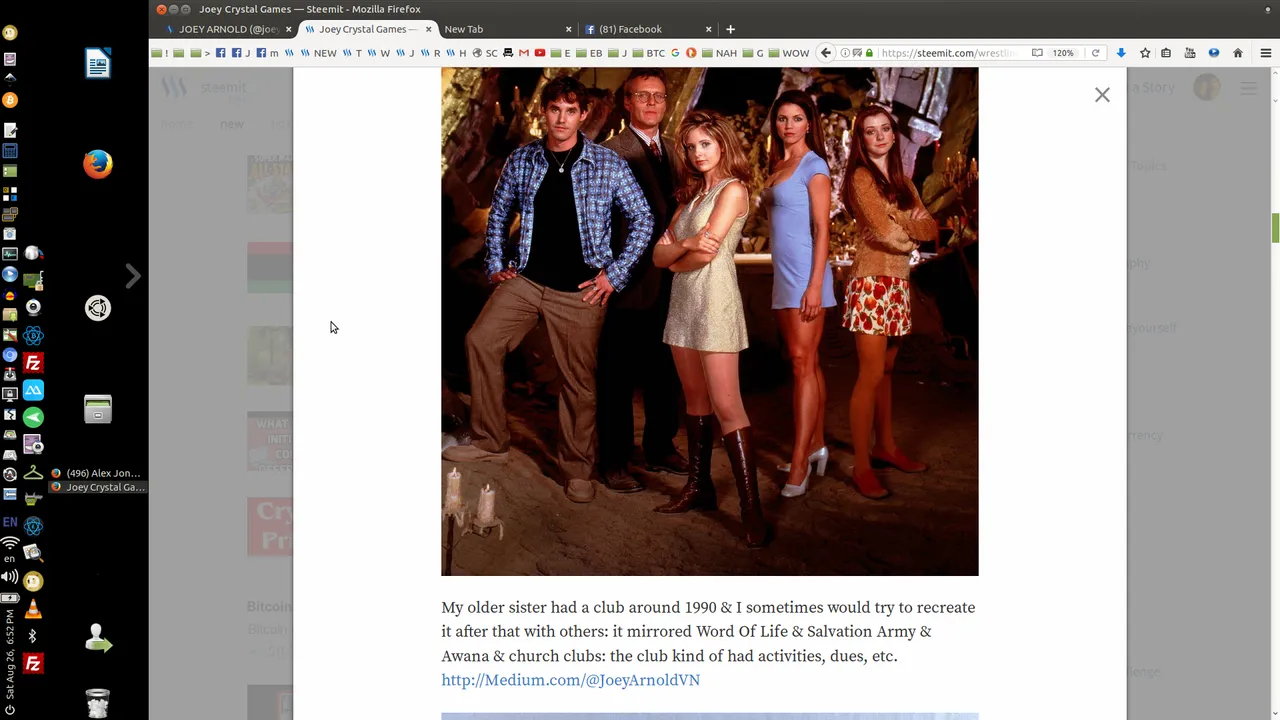
Task: Open the file archive drawer icon
Action: pos(98,409)
